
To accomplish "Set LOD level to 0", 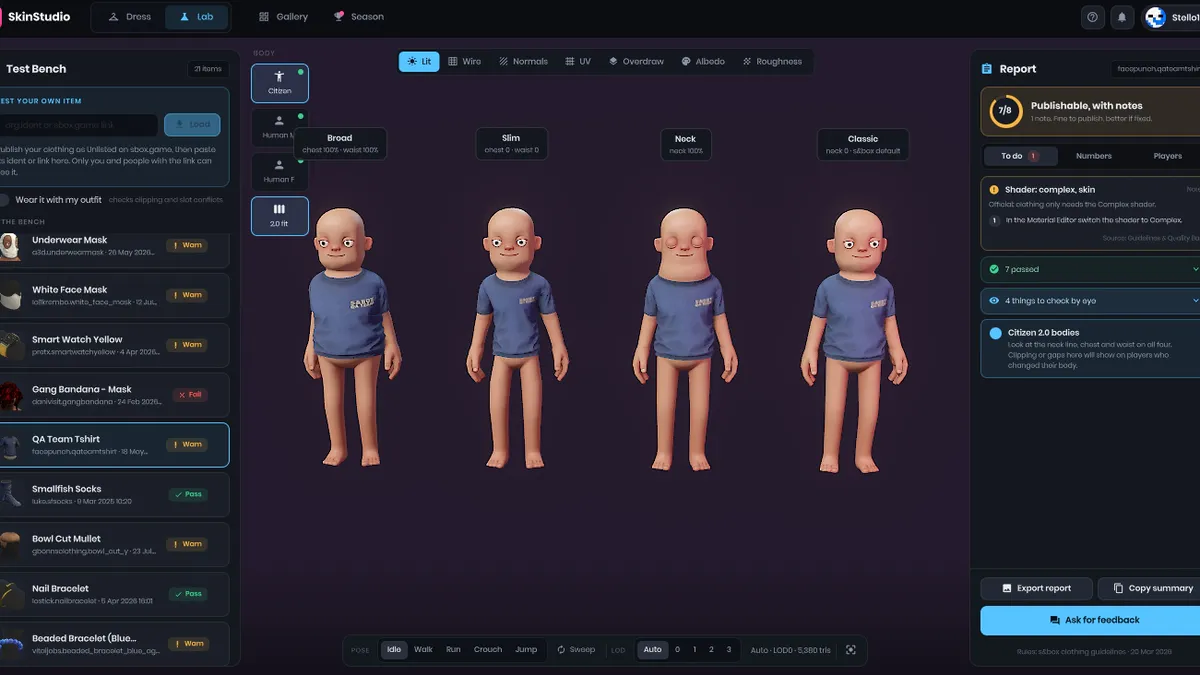I will [677, 650].
